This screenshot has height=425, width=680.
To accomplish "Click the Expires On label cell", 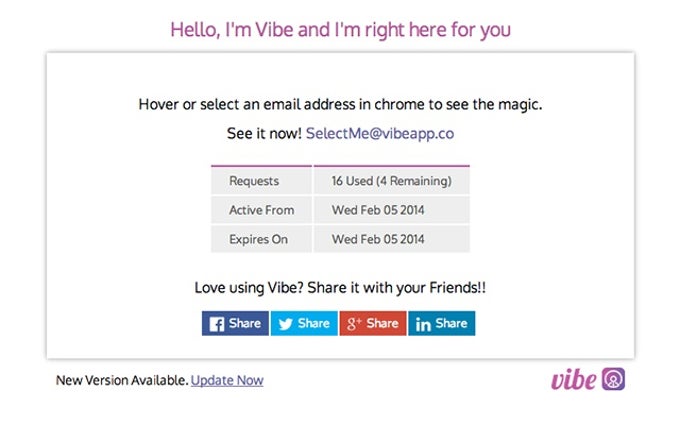I will click(261, 239).
